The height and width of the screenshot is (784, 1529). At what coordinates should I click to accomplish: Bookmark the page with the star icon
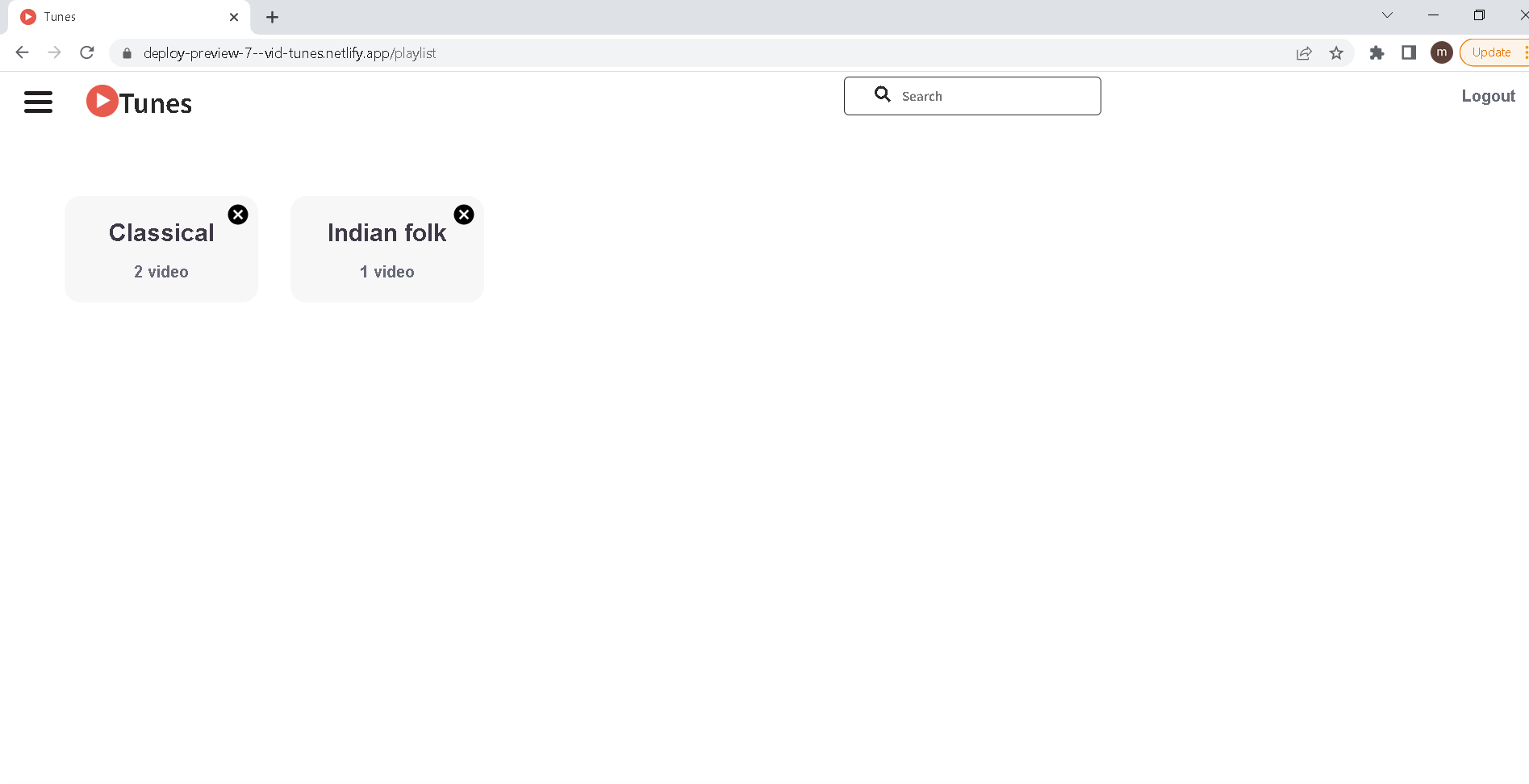(1336, 52)
